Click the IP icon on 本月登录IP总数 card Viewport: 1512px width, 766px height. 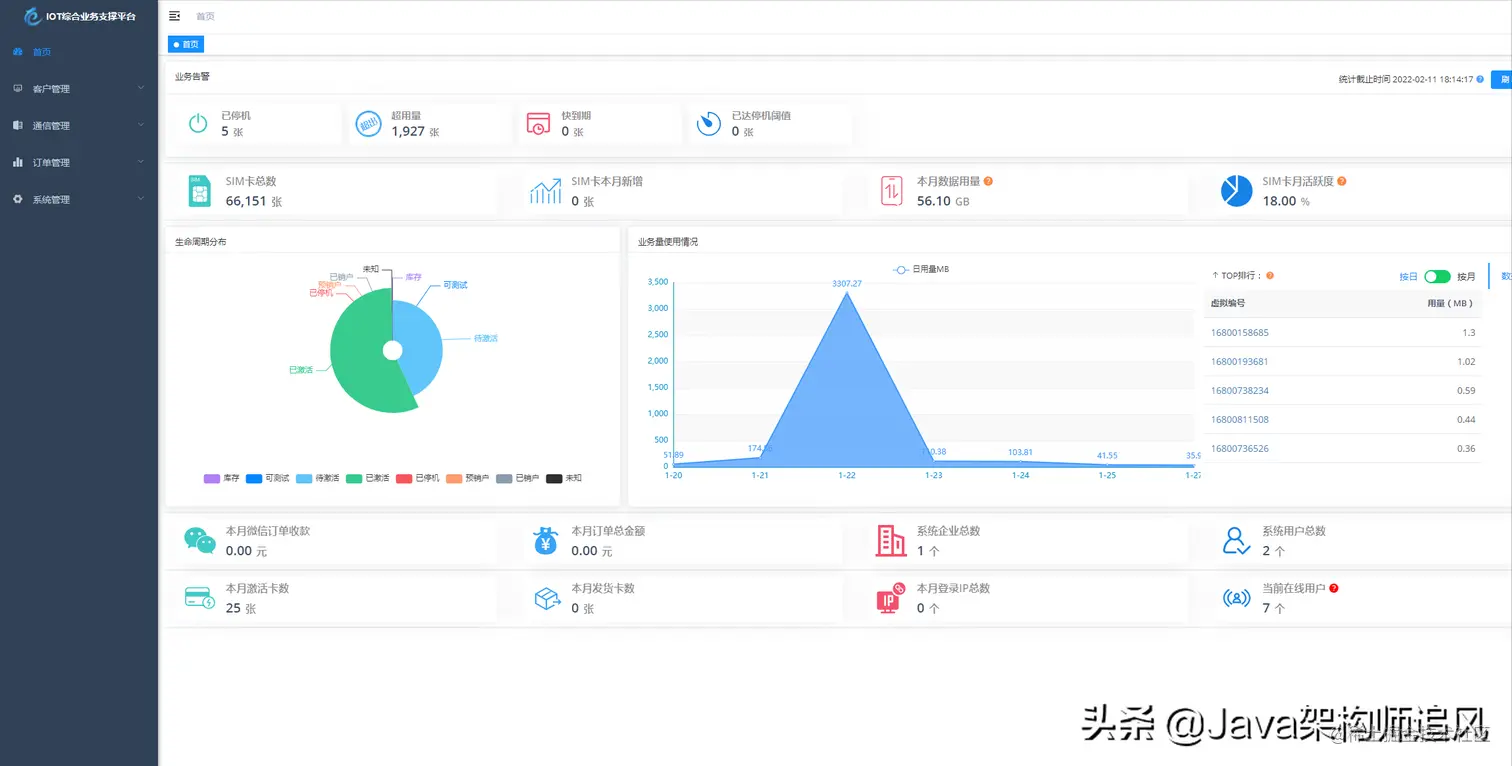(891, 597)
